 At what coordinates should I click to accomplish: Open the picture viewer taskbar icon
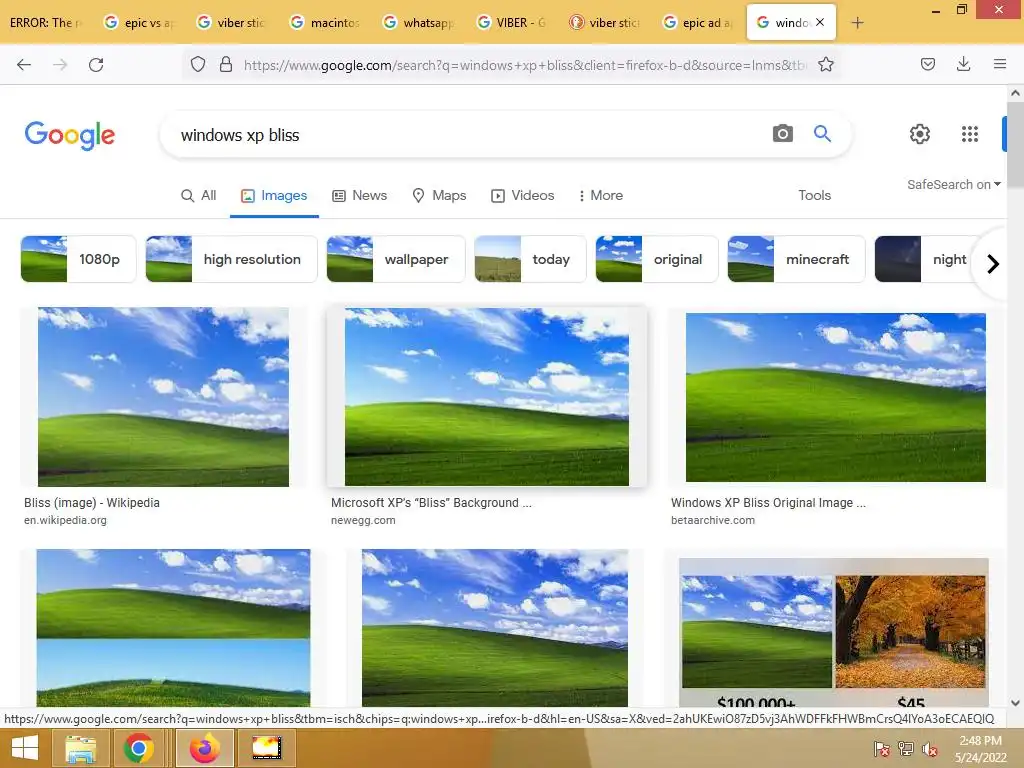click(x=267, y=748)
